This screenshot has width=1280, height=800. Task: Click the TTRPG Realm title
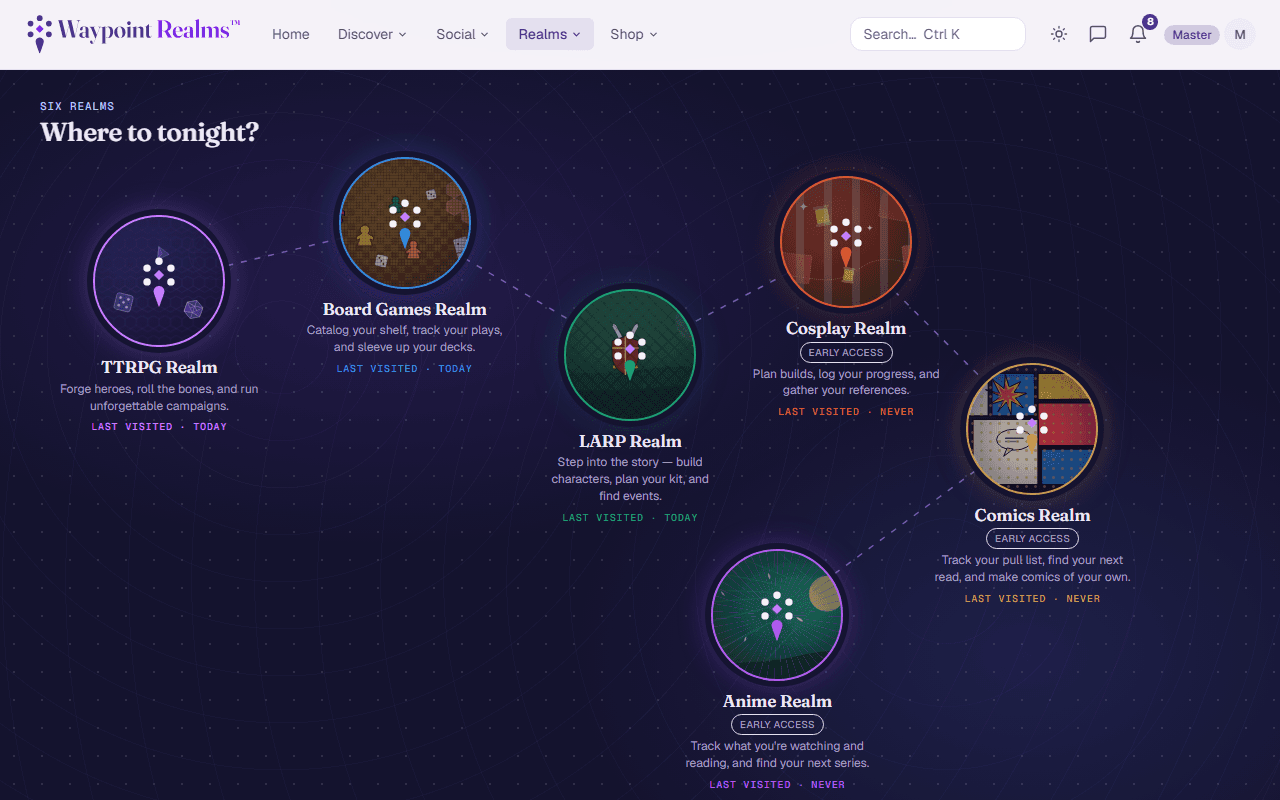tap(159, 367)
